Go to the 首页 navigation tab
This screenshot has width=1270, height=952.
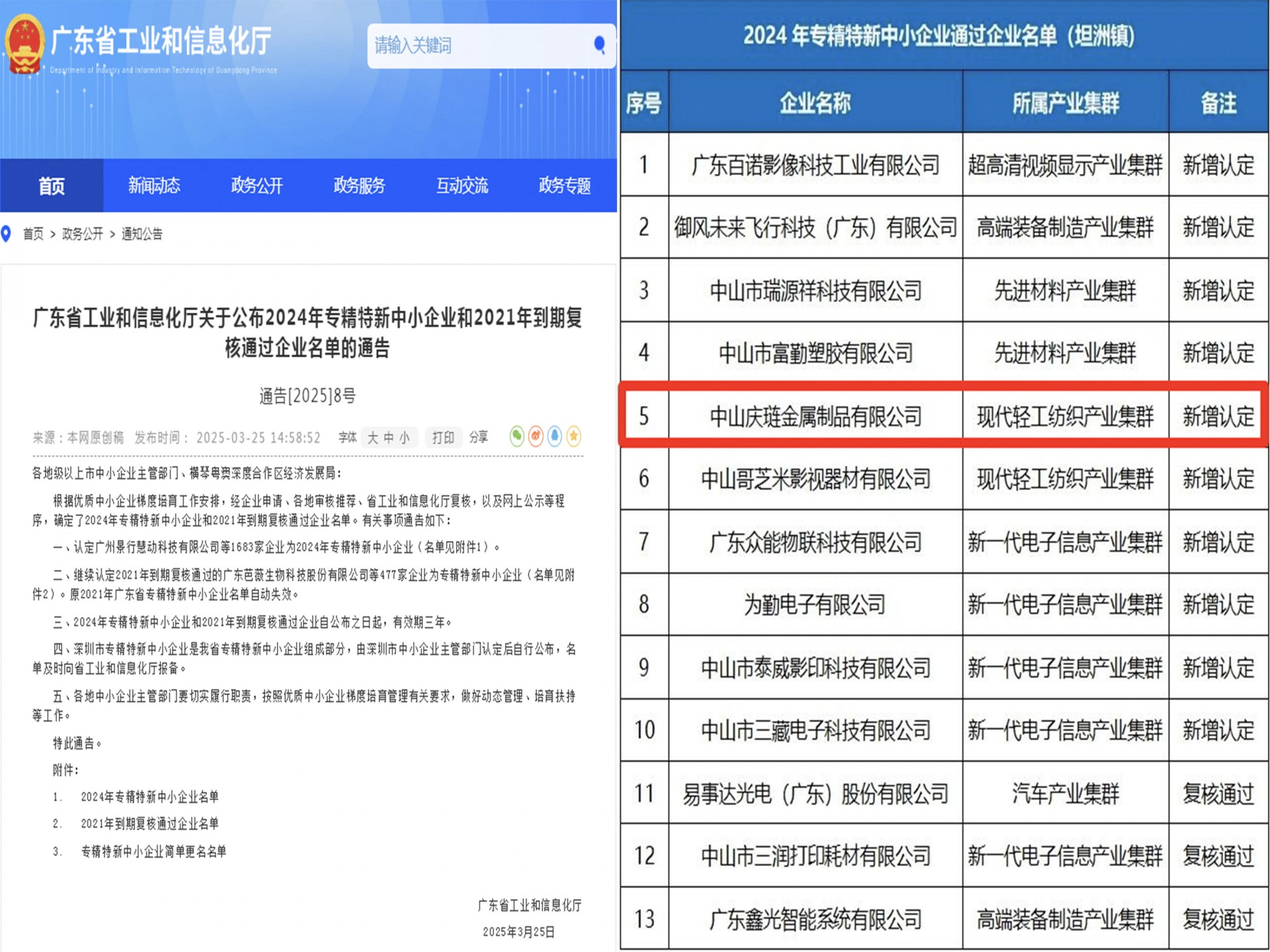[52, 186]
